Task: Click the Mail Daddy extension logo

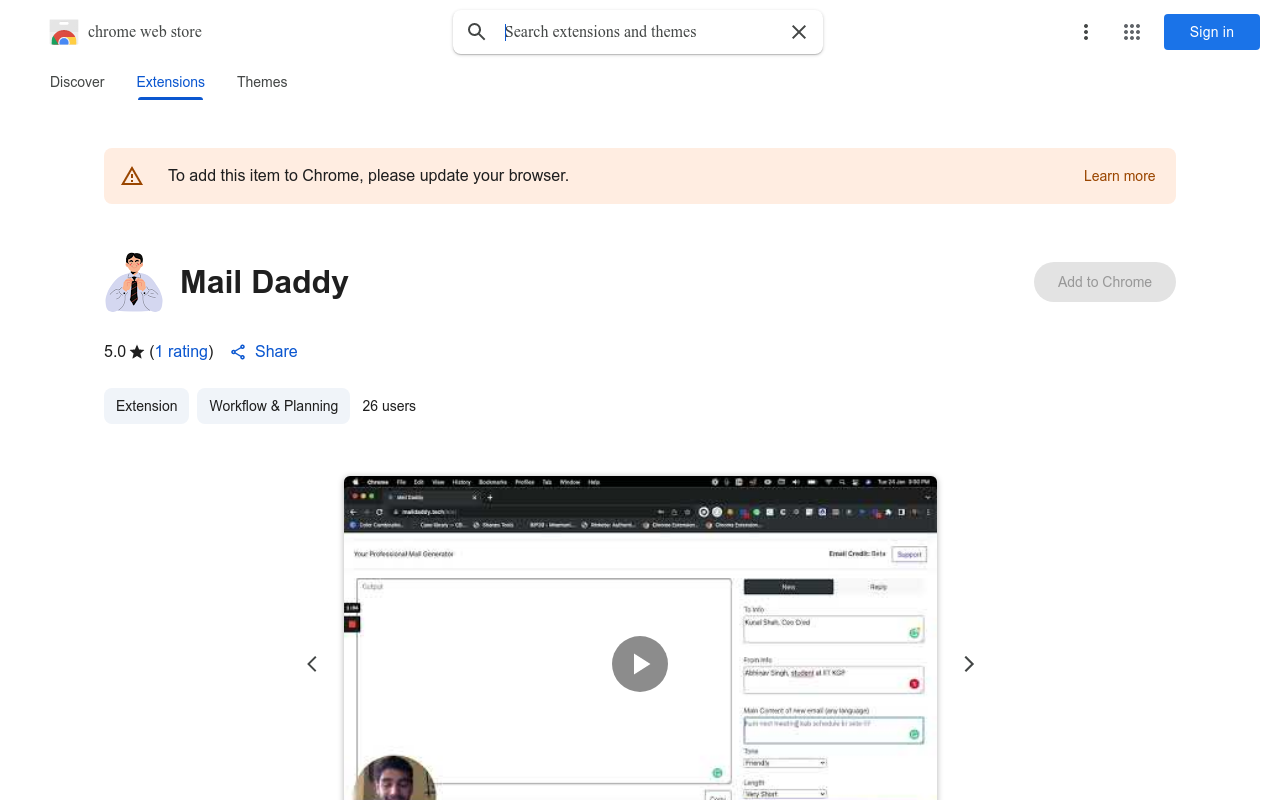Action: click(134, 282)
